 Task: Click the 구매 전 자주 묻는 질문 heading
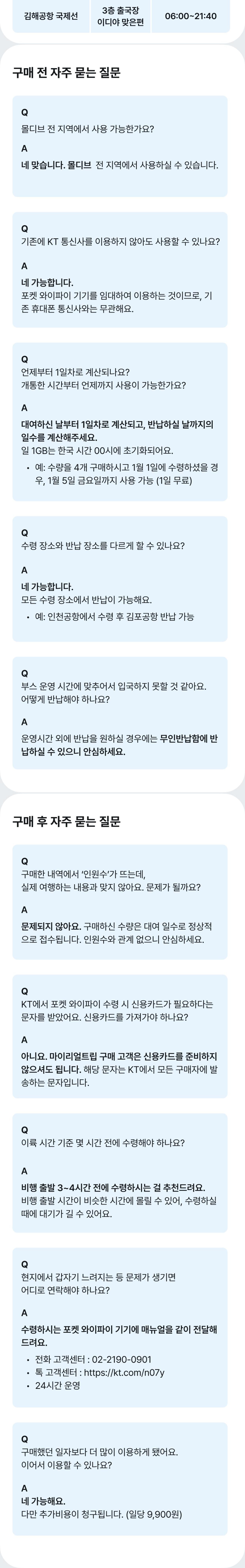coord(66,73)
